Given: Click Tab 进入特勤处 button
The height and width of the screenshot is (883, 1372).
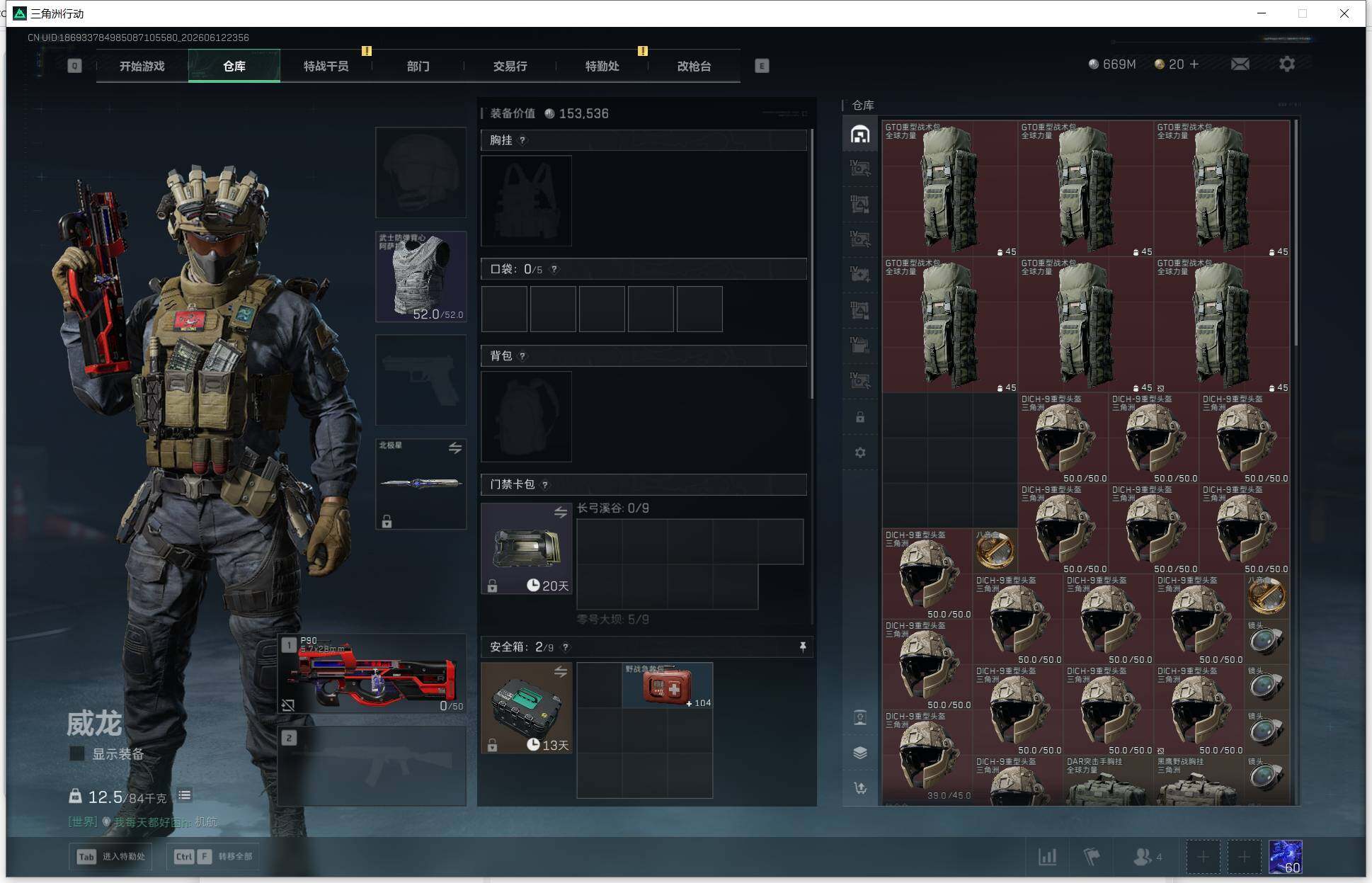Looking at the screenshot, I should coord(112,857).
